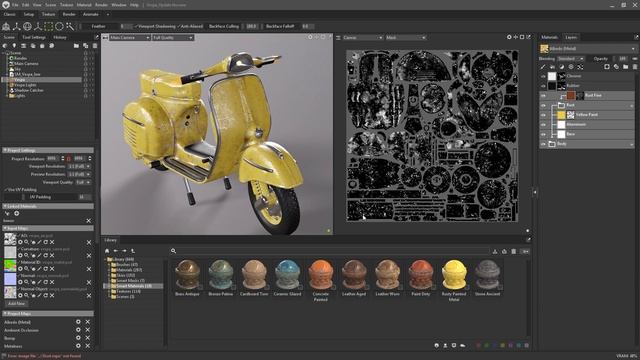This screenshot has width=640, height=360.
Task: Open the Window menu
Action: click(119, 5)
